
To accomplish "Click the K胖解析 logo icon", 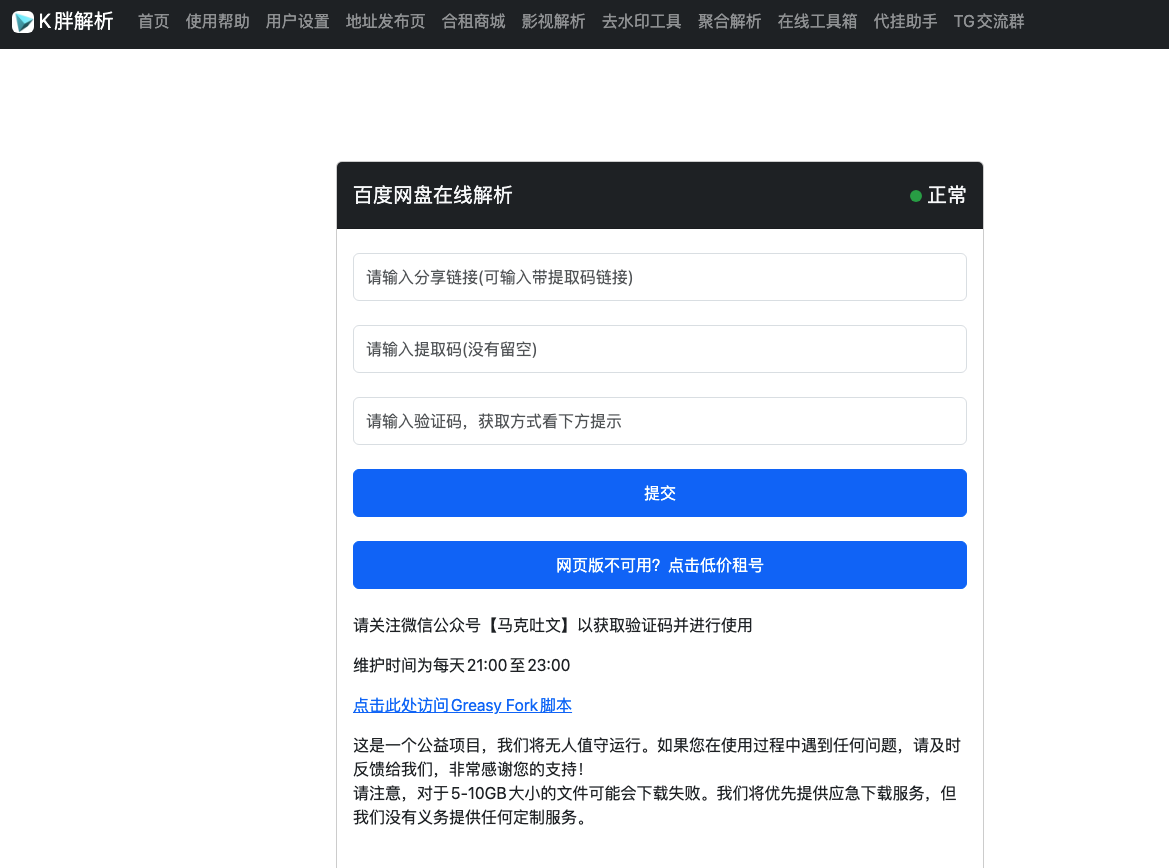I will pos(23,22).
